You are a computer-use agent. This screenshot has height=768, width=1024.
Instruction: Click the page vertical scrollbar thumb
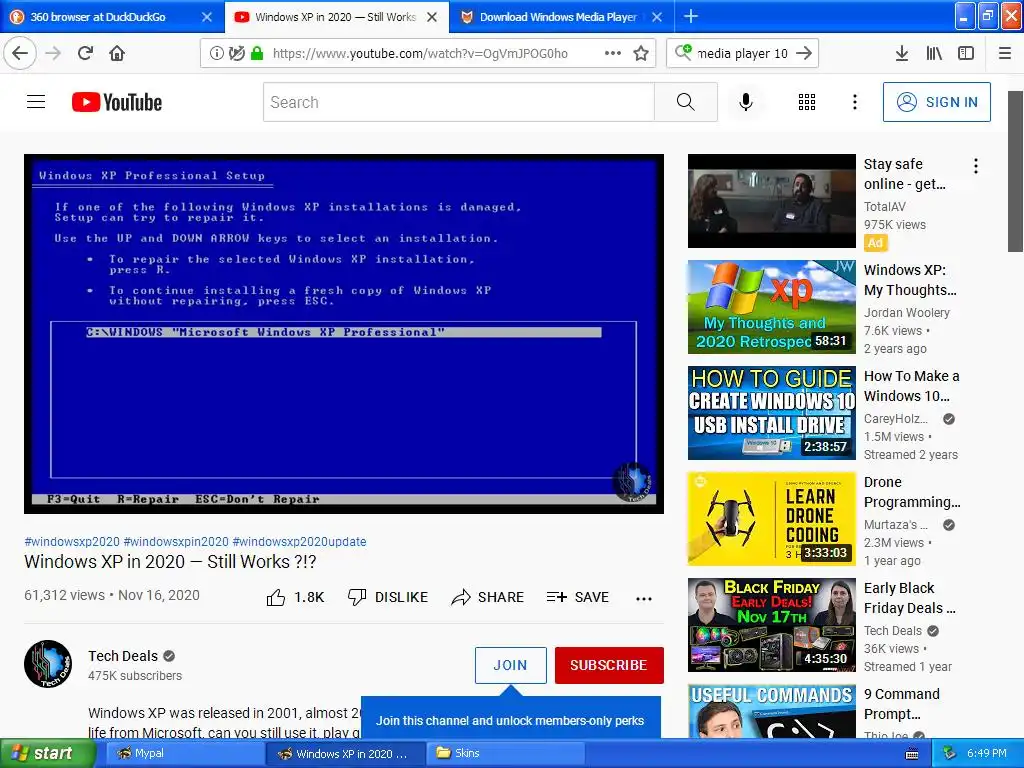[x=1015, y=171]
